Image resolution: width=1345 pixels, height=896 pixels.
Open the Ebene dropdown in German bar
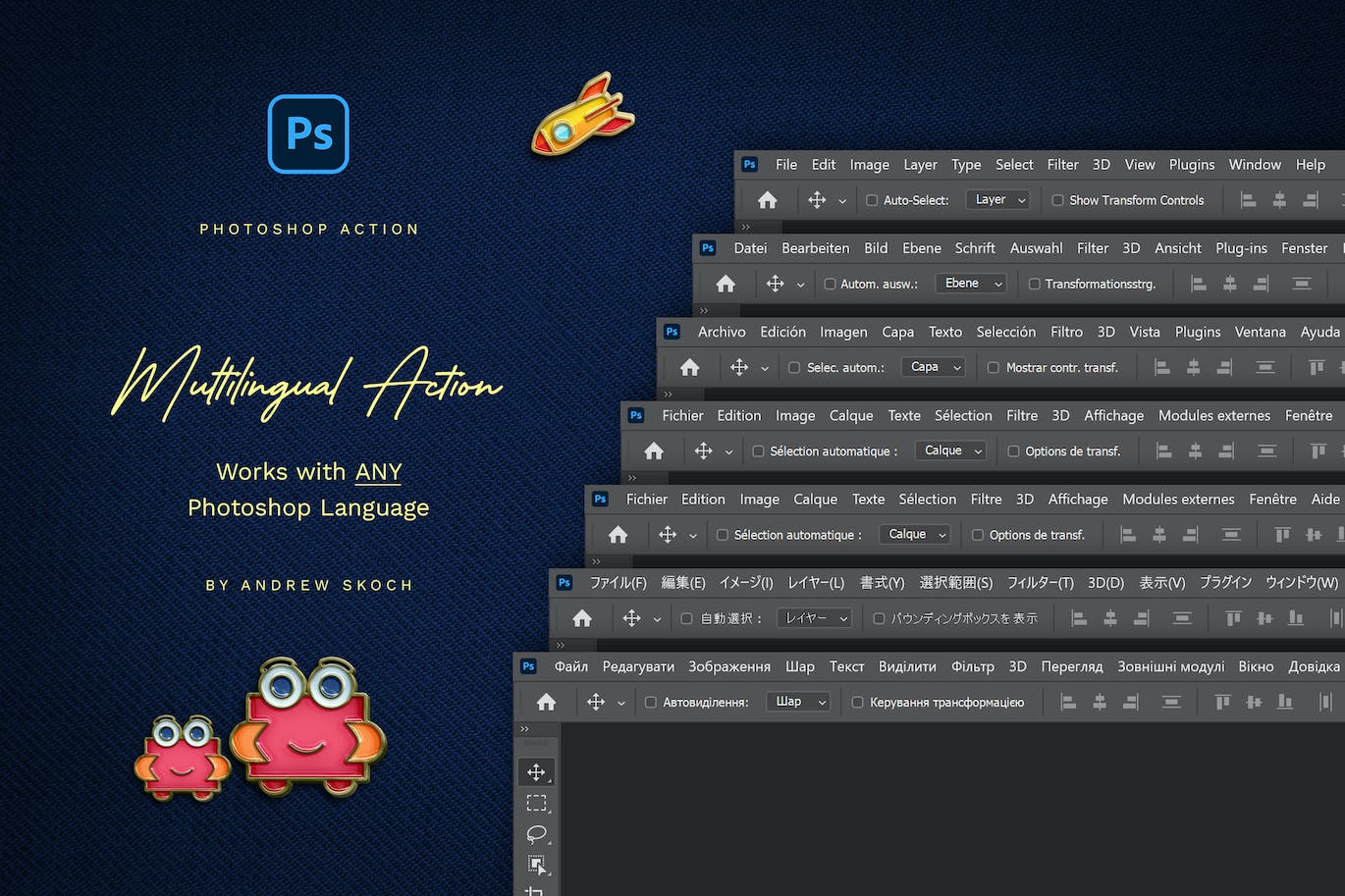(970, 284)
